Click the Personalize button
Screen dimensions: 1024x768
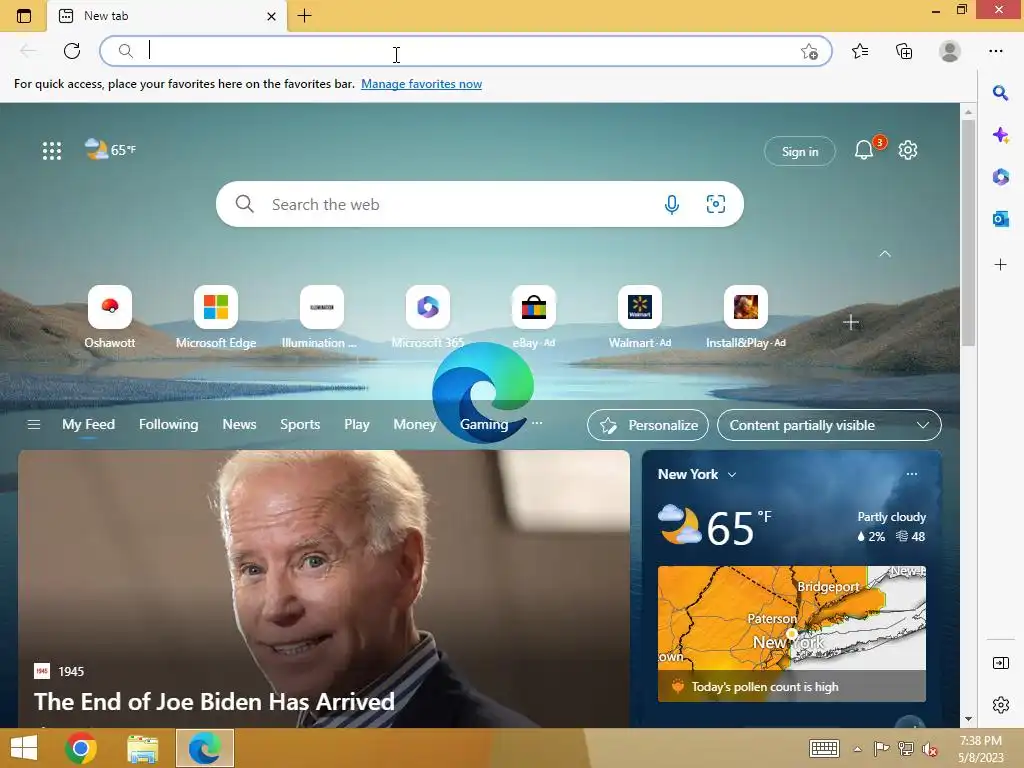648,425
